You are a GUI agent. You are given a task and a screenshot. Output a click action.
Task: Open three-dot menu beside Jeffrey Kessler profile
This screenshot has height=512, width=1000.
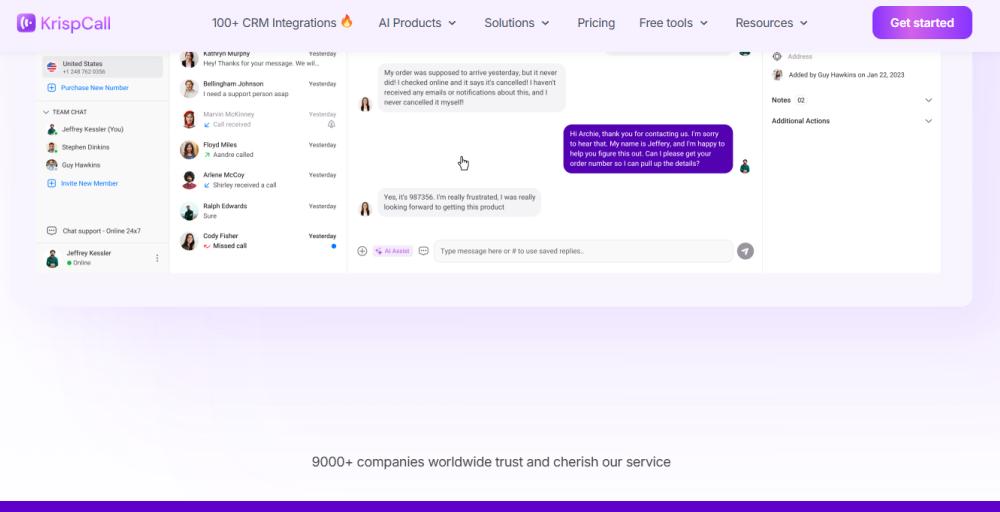tap(157, 258)
